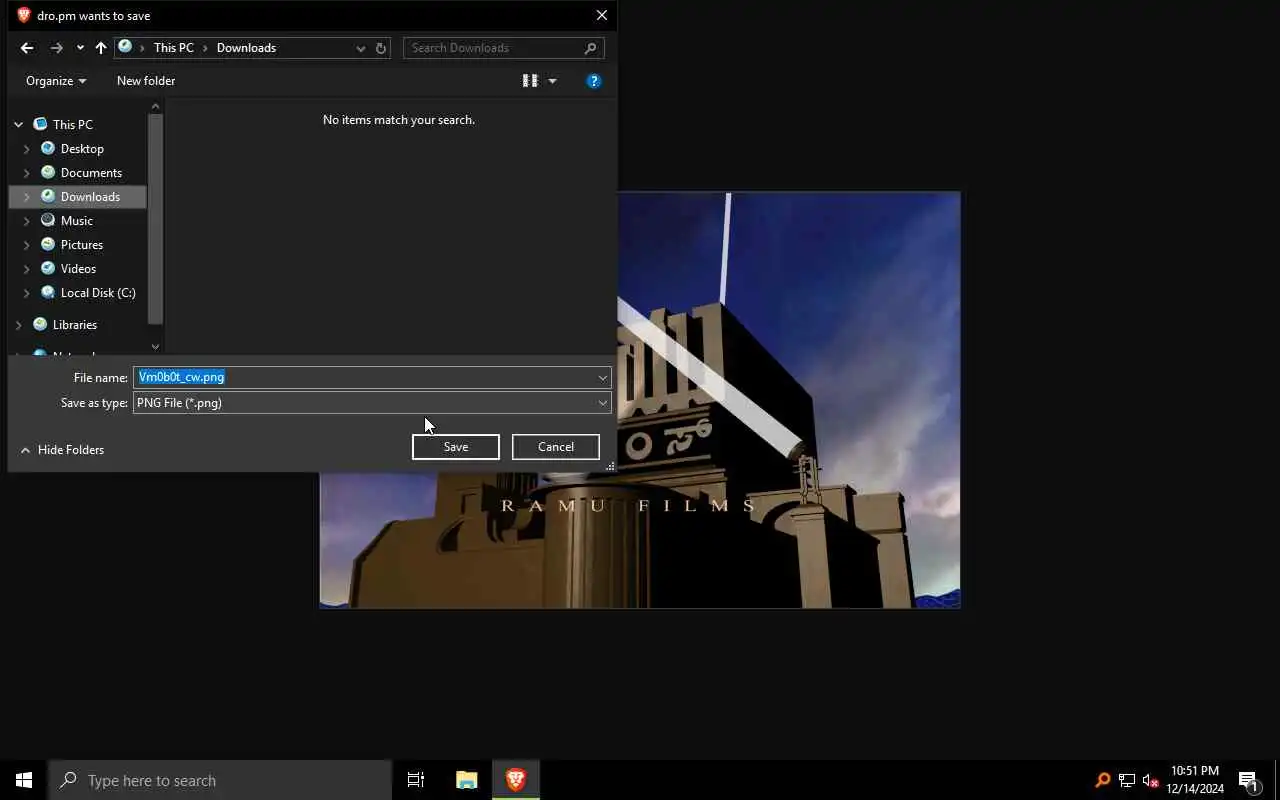Open the dialog Help icon
Screen dimensions: 1280x800
click(x=594, y=81)
